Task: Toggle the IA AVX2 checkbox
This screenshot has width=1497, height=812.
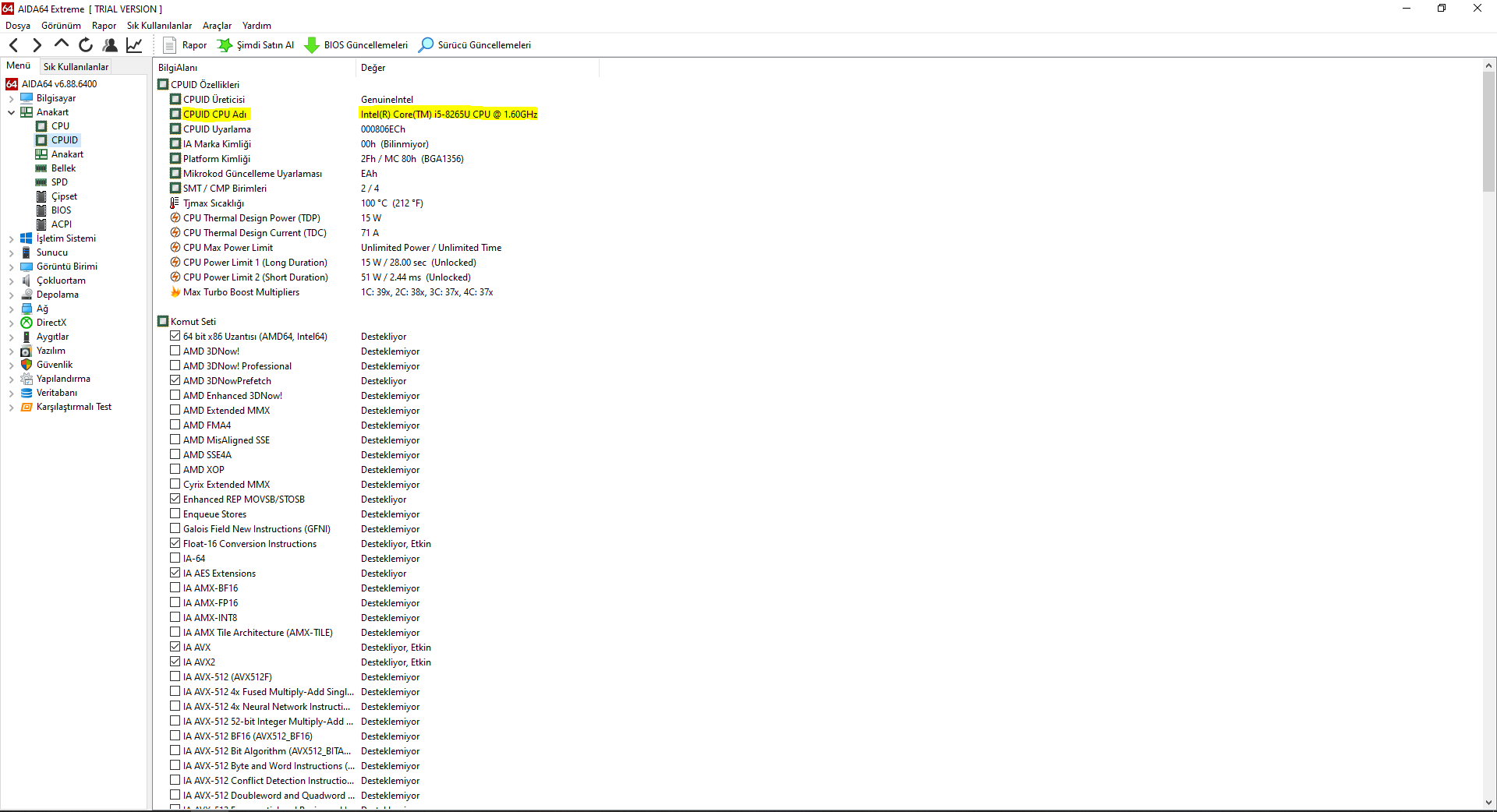Action: pos(175,662)
